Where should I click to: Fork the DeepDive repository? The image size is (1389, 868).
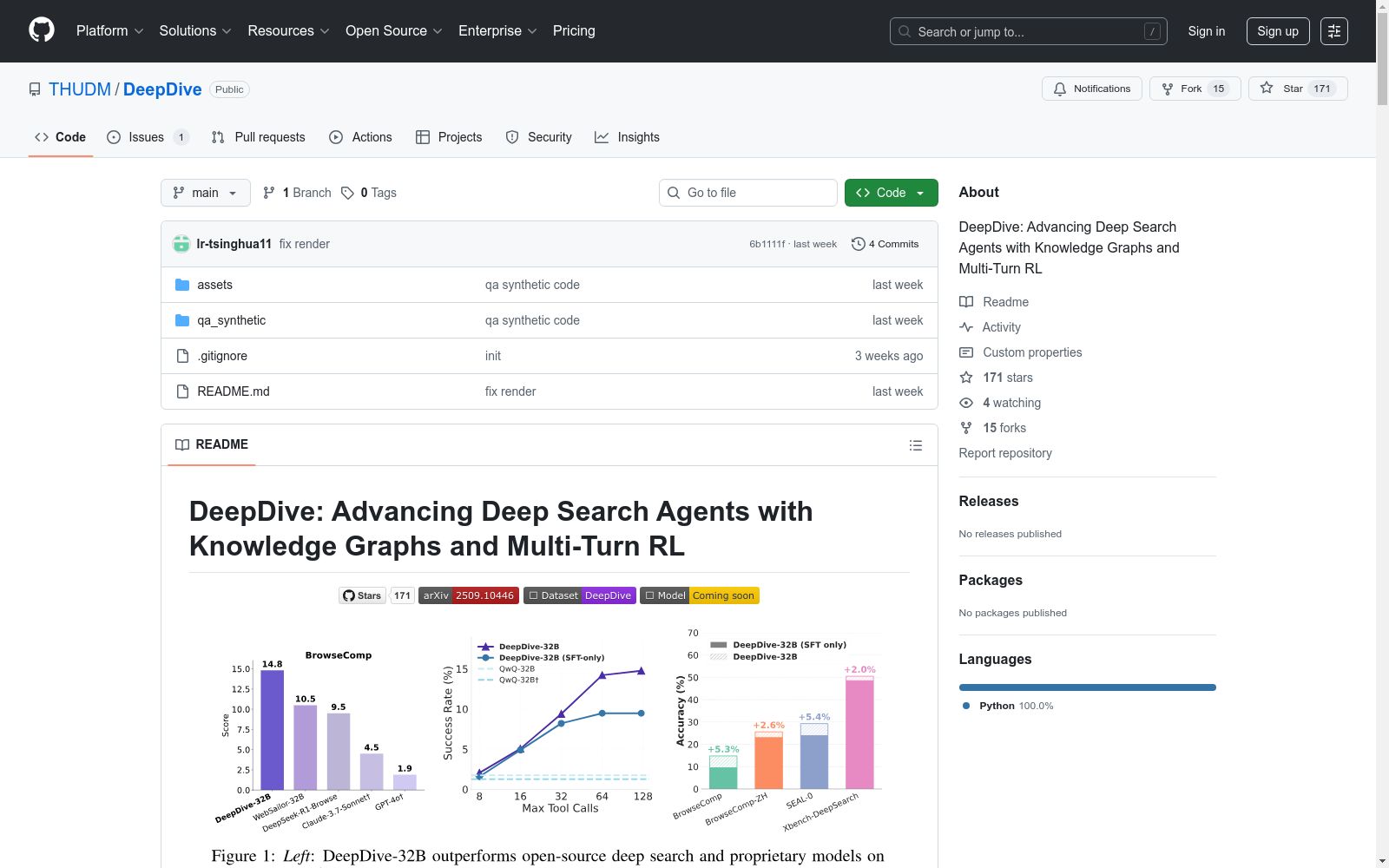pos(1195,89)
